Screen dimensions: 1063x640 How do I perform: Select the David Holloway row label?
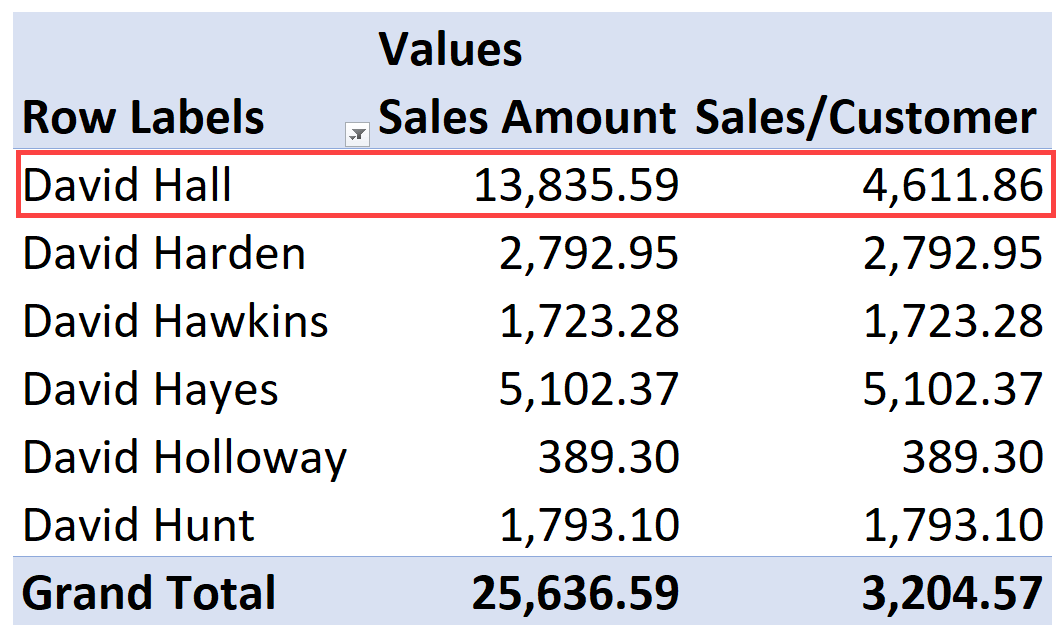[184, 458]
